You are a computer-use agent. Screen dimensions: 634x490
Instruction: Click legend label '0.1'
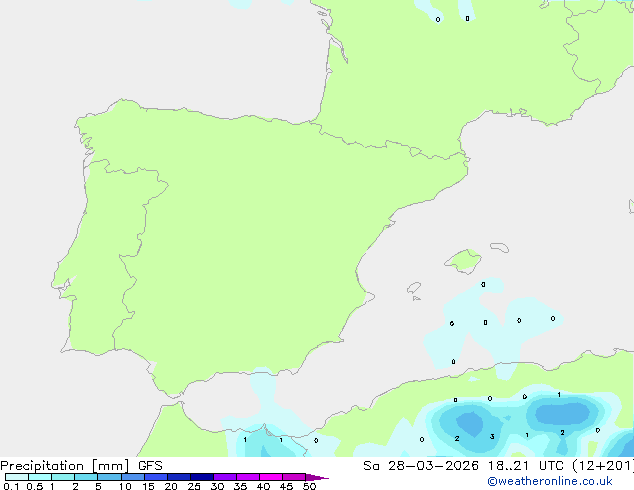point(11,486)
